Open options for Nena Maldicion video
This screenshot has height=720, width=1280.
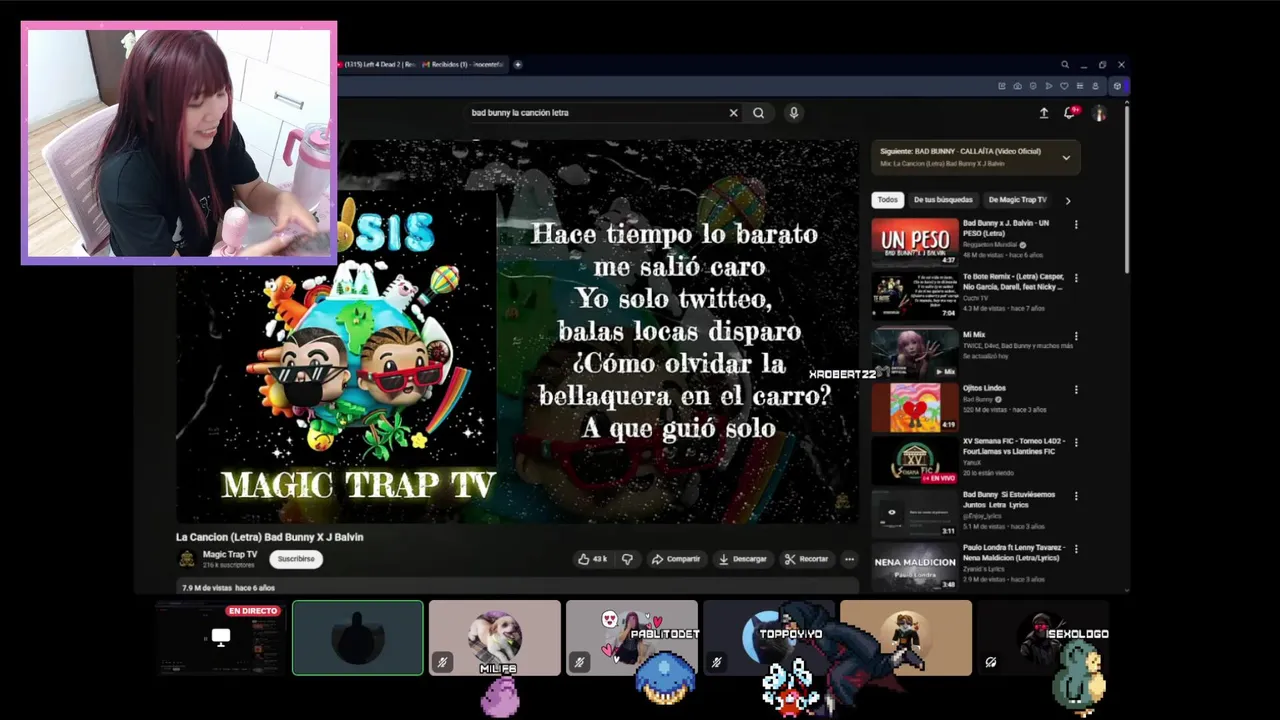(x=1076, y=549)
